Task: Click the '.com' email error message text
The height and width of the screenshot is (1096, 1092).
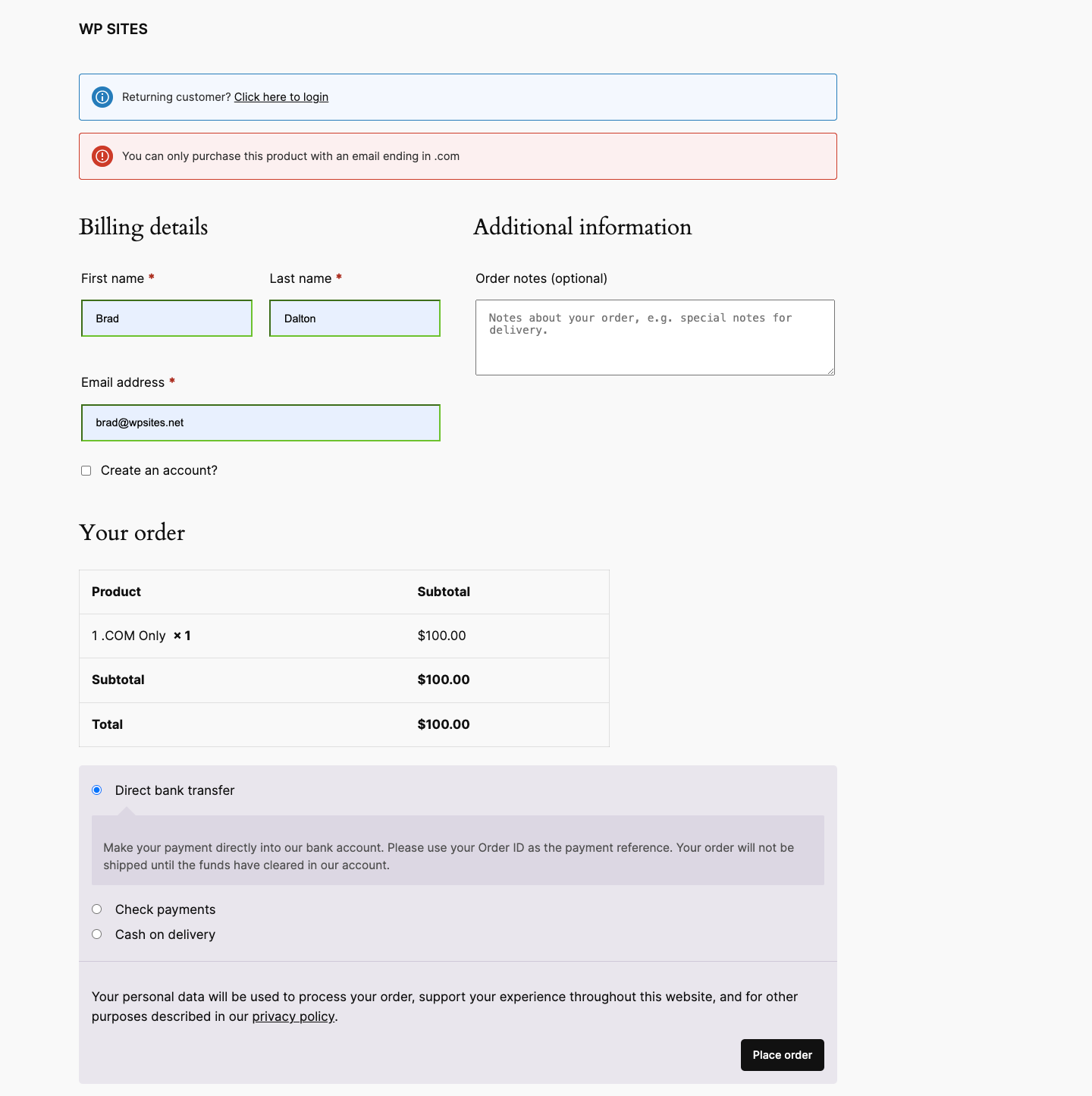Action: [x=290, y=156]
